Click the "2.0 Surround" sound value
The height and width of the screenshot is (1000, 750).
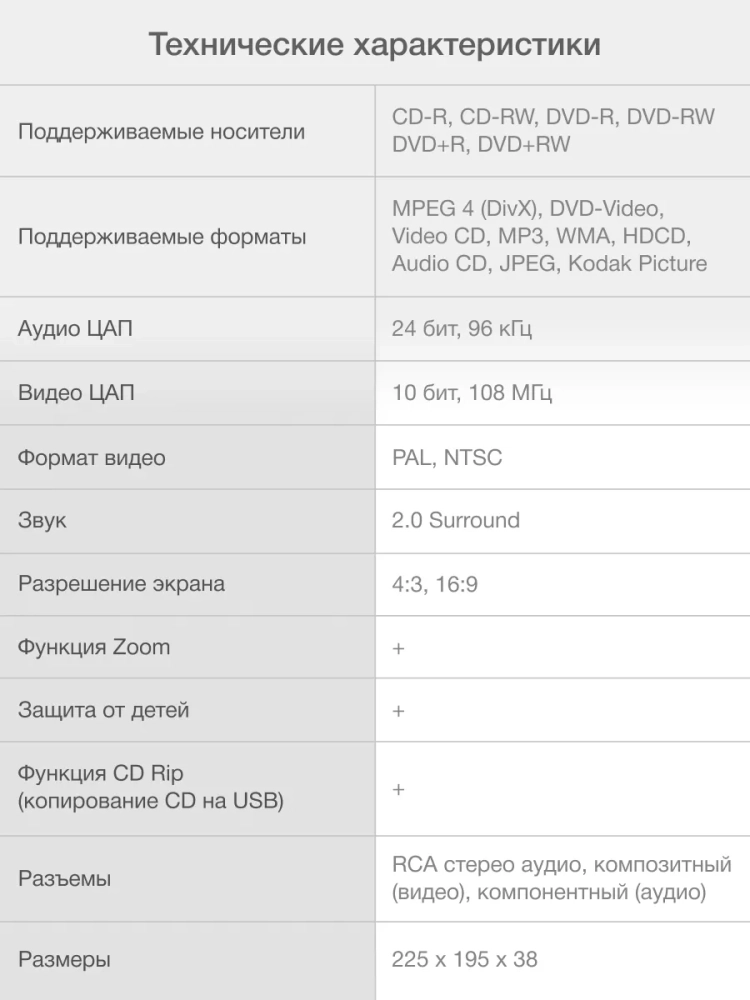[456, 520]
